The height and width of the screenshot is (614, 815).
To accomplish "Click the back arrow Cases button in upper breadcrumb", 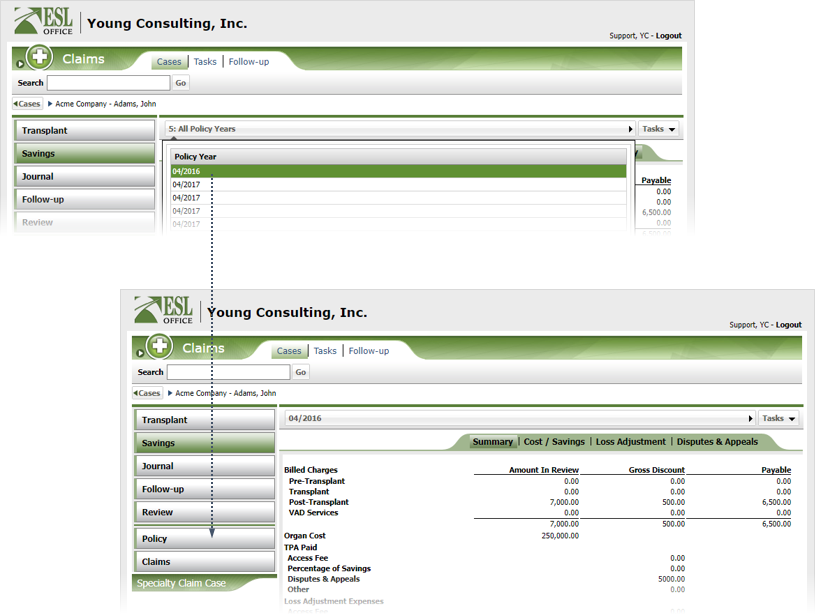I will coord(28,104).
